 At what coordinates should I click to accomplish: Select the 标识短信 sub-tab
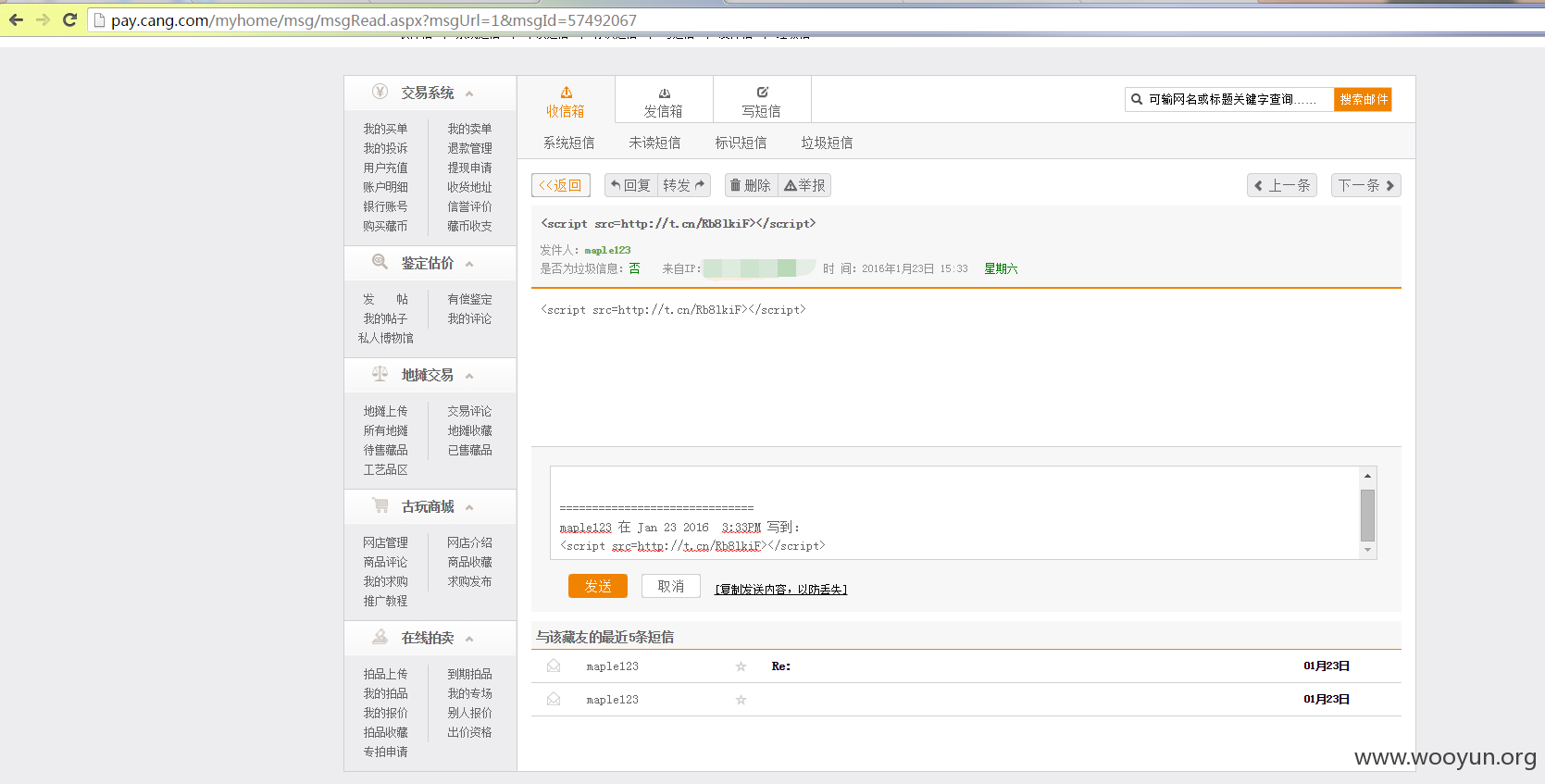pos(741,143)
